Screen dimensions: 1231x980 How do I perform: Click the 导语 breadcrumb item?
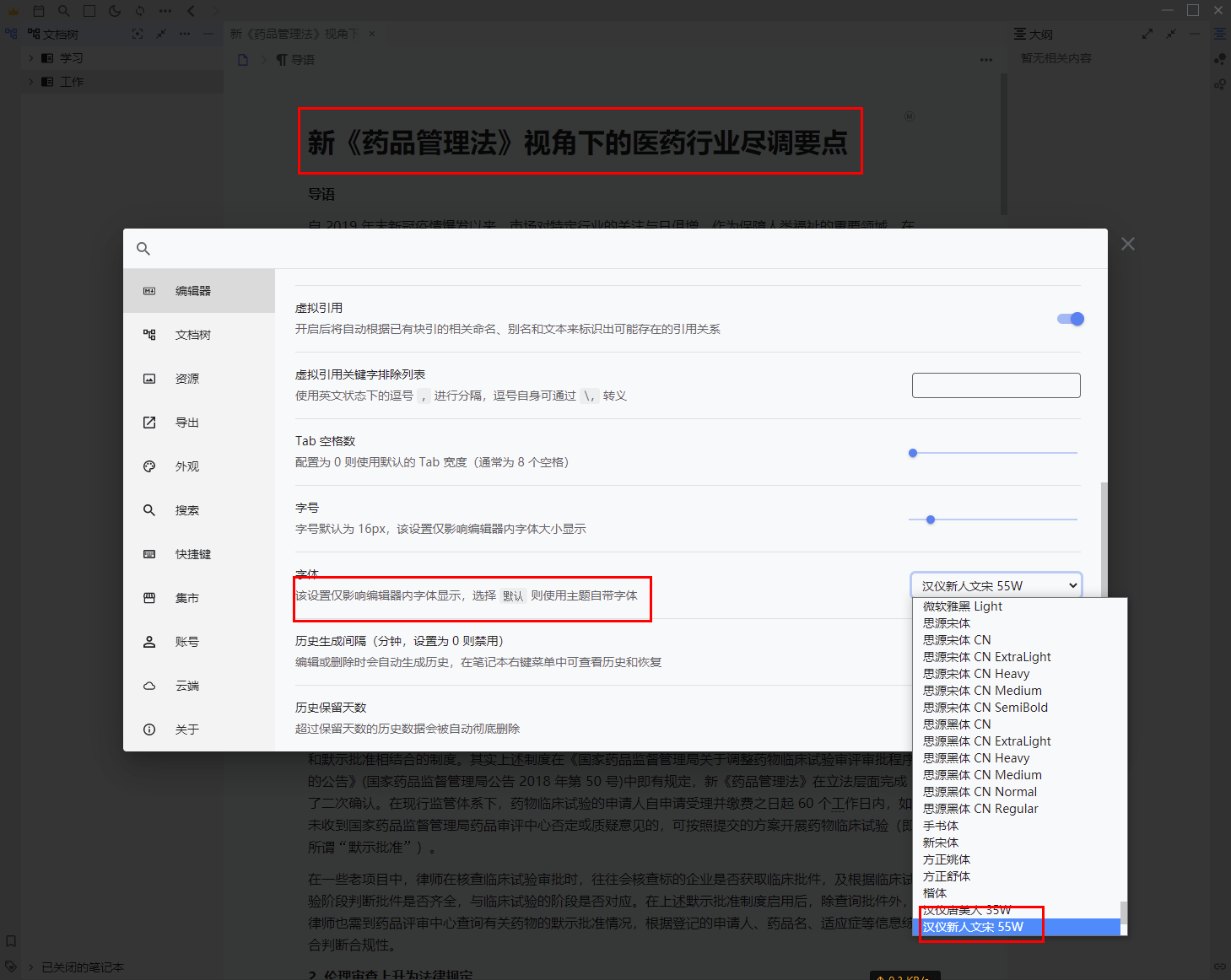(295, 60)
